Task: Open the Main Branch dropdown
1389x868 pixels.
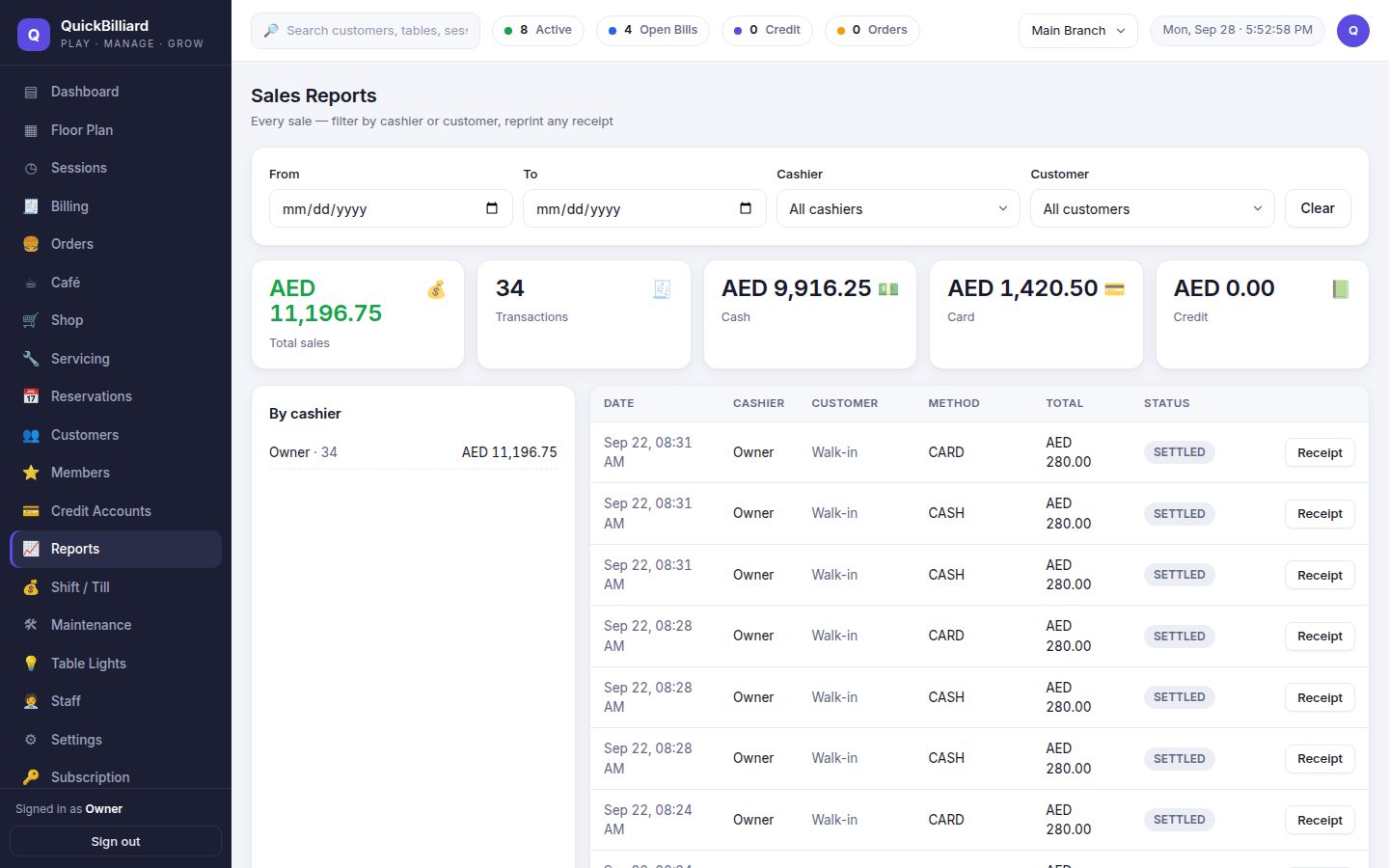Action: click(x=1078, y=31)
